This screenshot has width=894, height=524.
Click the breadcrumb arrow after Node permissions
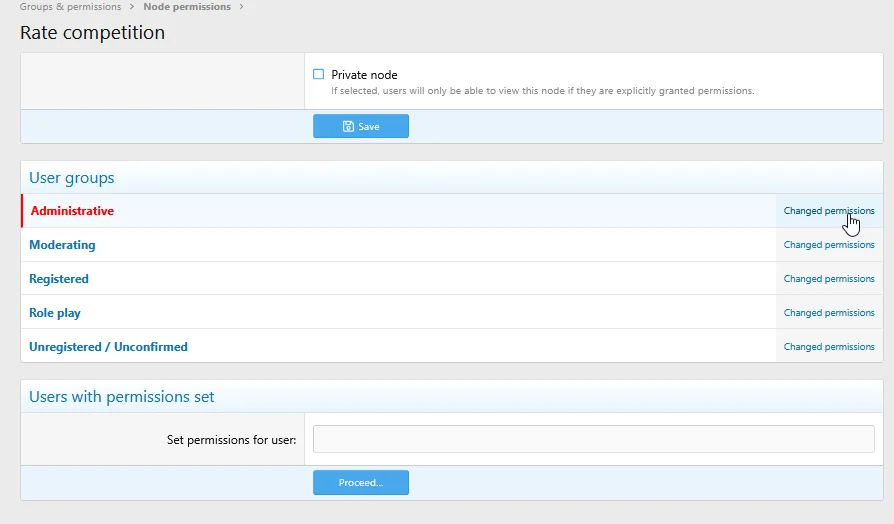tap(241, 7)
